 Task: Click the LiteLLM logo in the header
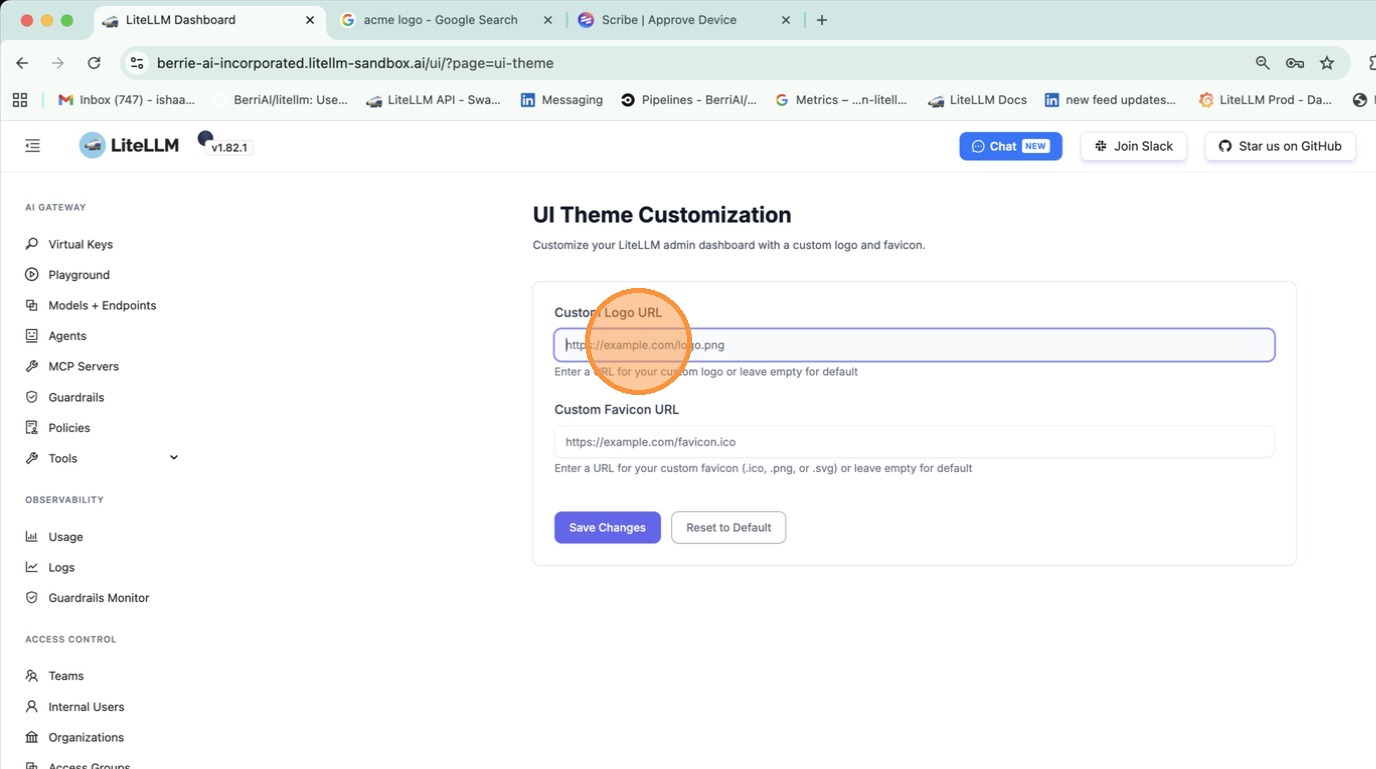point(129,145)
